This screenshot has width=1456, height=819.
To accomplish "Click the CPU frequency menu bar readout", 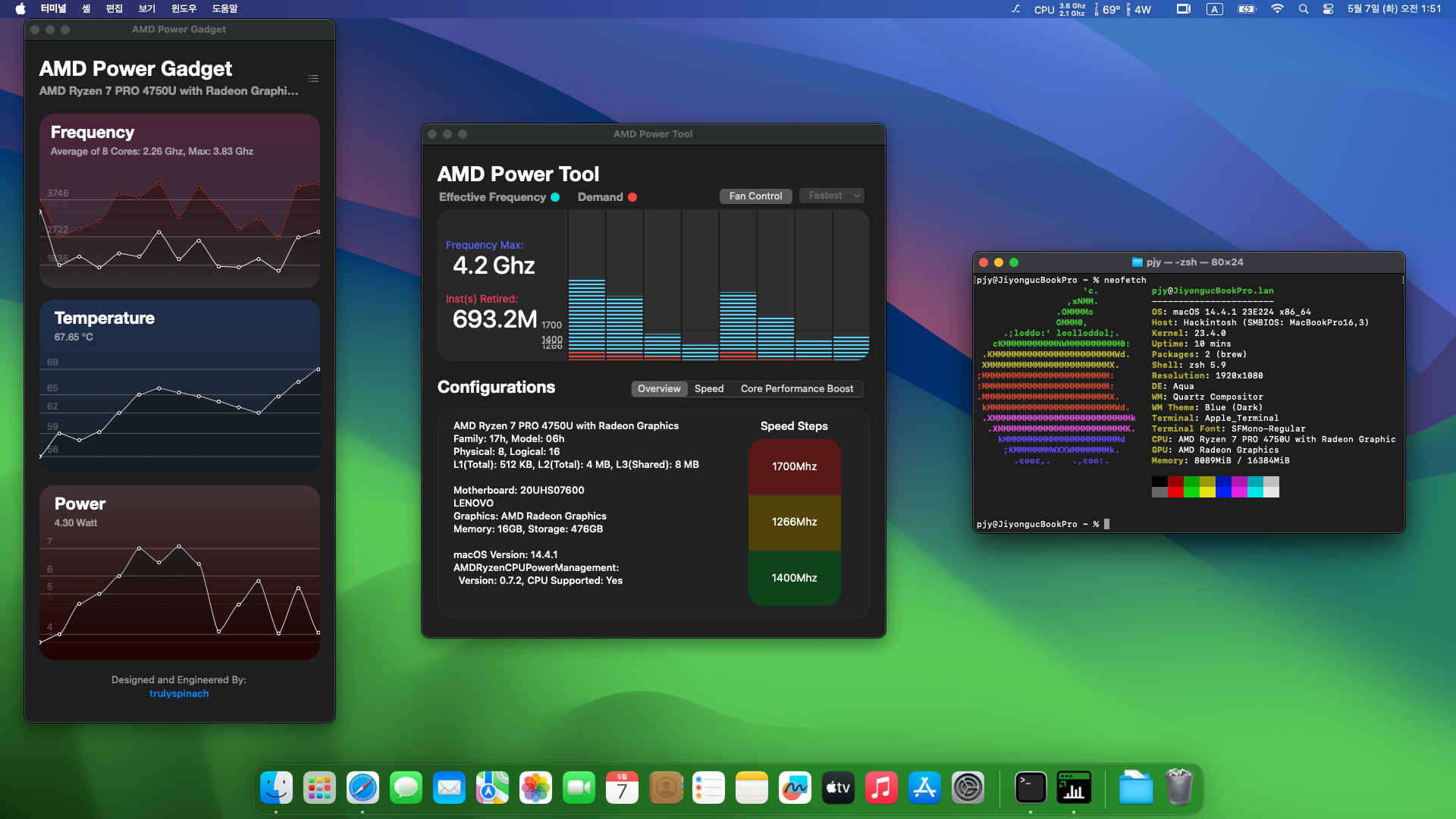I will click(1059, 9).
